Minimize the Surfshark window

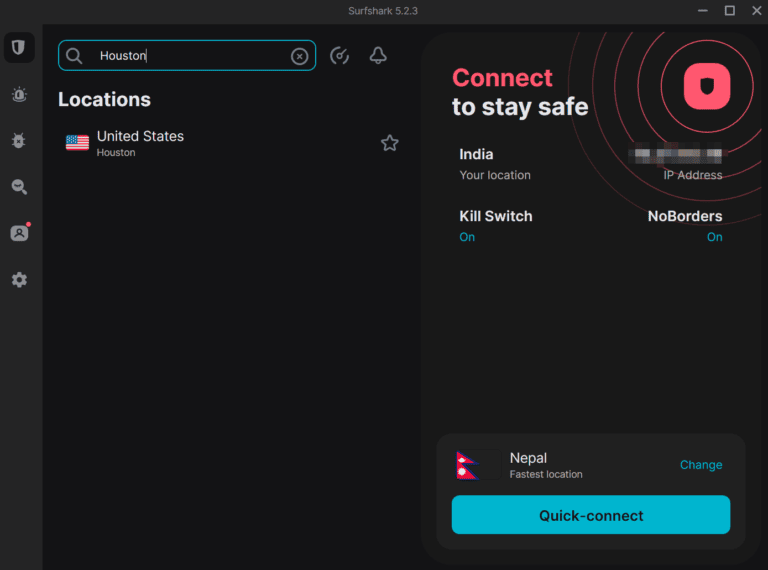pos(702,11)
